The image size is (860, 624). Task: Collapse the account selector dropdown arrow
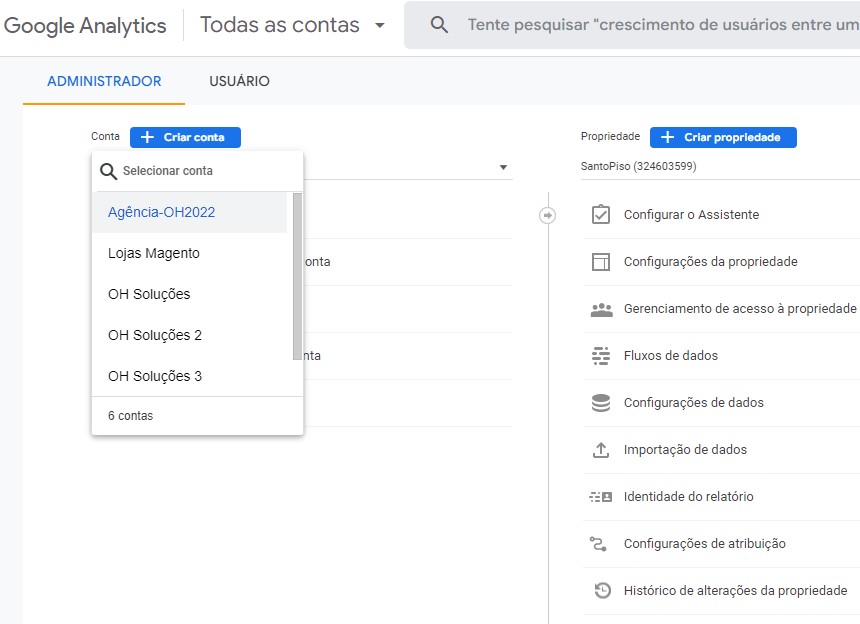pyautogui.click(x=503, y=167)
